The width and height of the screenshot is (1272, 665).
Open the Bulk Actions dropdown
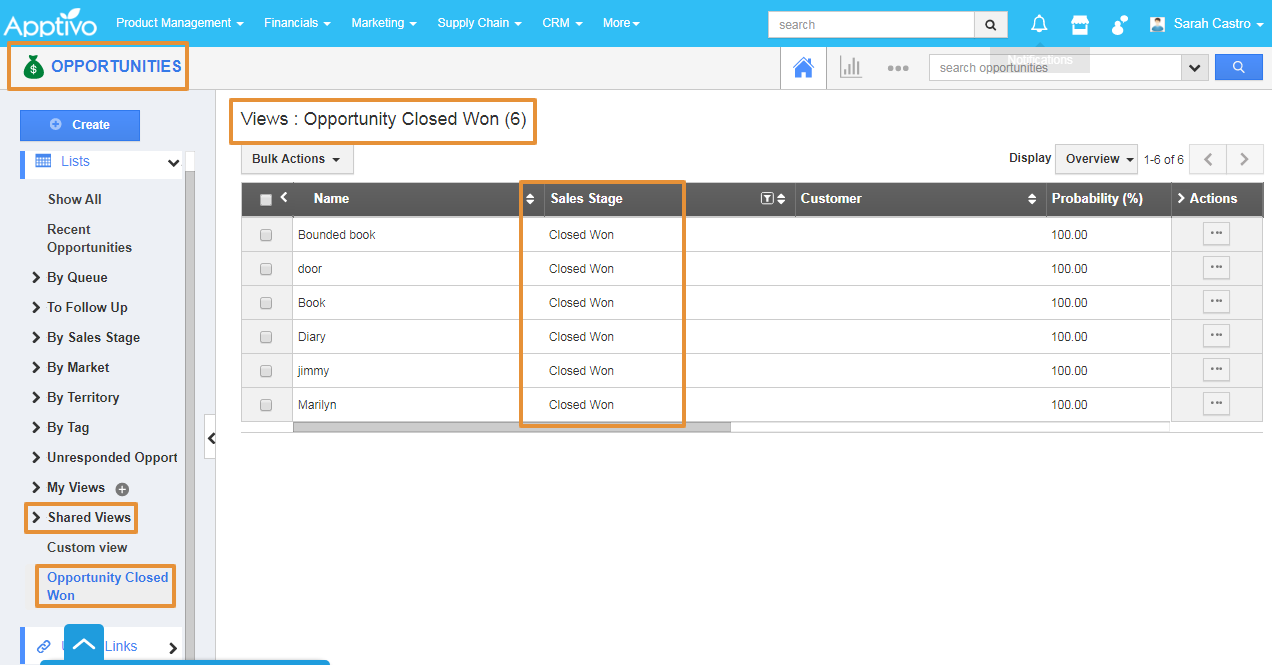(296, 159)
